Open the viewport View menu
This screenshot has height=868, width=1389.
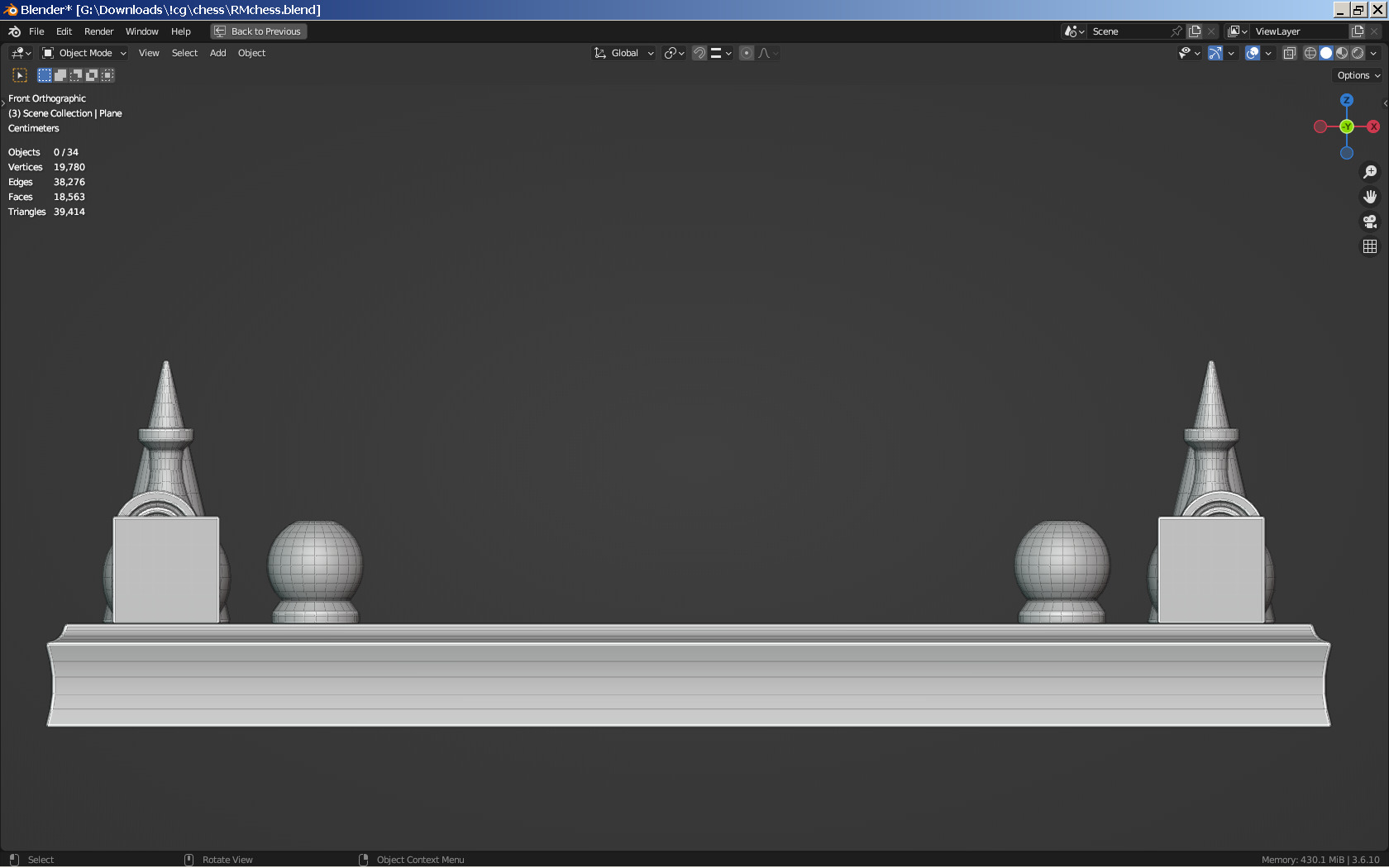pyautogui.click(x=149, y=53)
